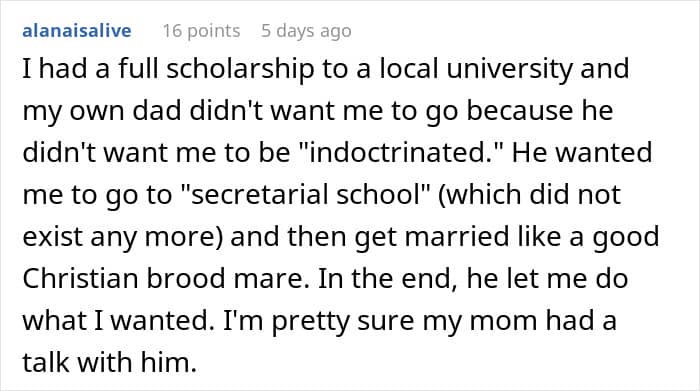Click the words "my own dad" in the comment
Viewport: 700px width, 391px height.
[102, 111]
